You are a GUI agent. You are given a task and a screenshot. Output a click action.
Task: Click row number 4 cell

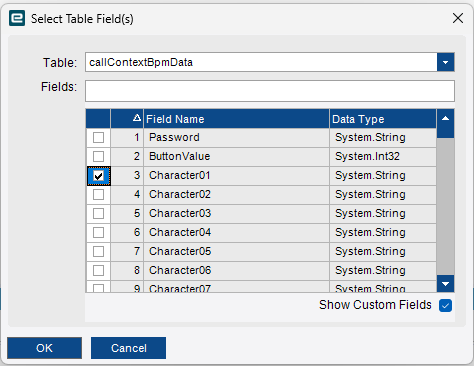127,194
